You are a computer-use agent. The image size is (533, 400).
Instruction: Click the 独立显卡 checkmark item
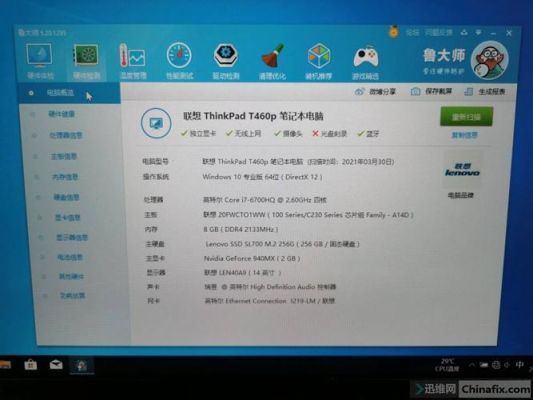point(199,134)
